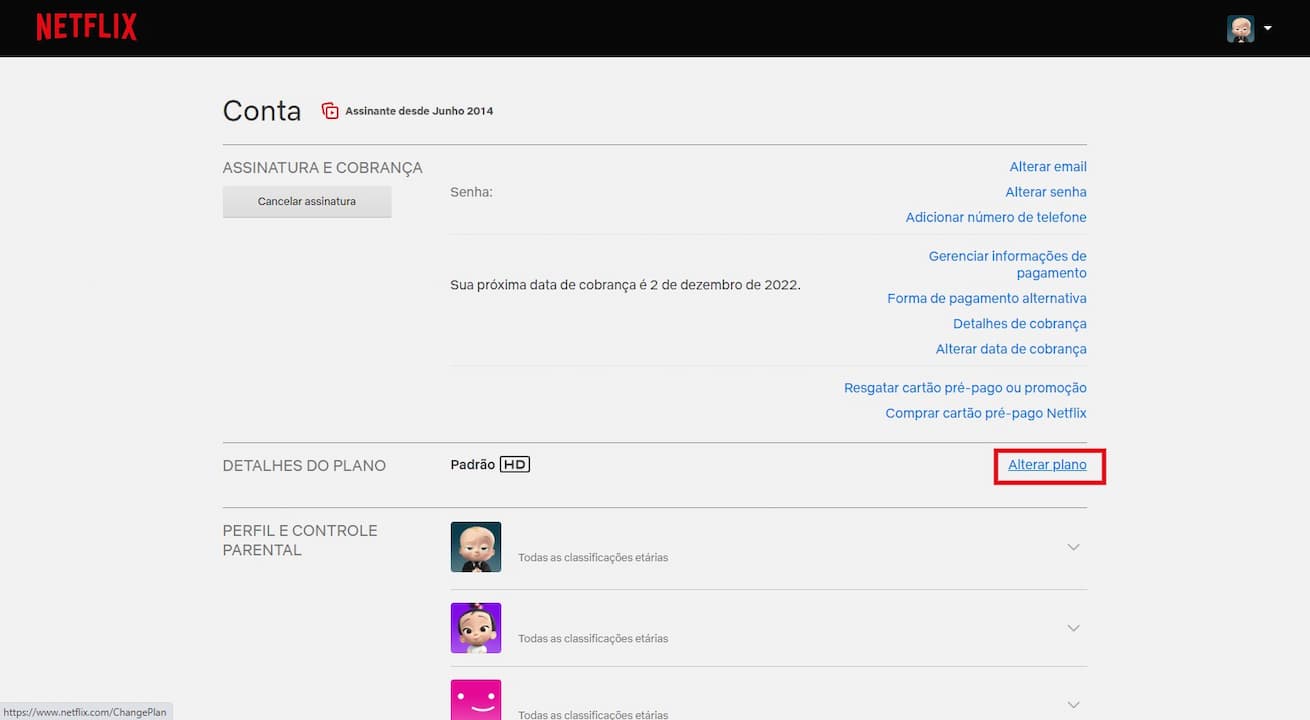Viewport: 1310px width, 720px height.
Task: Open Detalhes de cobrança link
Action: [1020, 324]
